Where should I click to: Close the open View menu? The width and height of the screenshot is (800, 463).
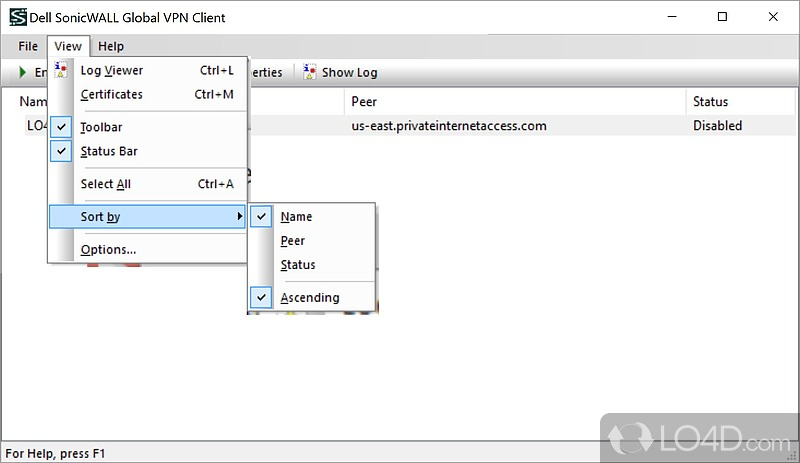coord(68,46)
